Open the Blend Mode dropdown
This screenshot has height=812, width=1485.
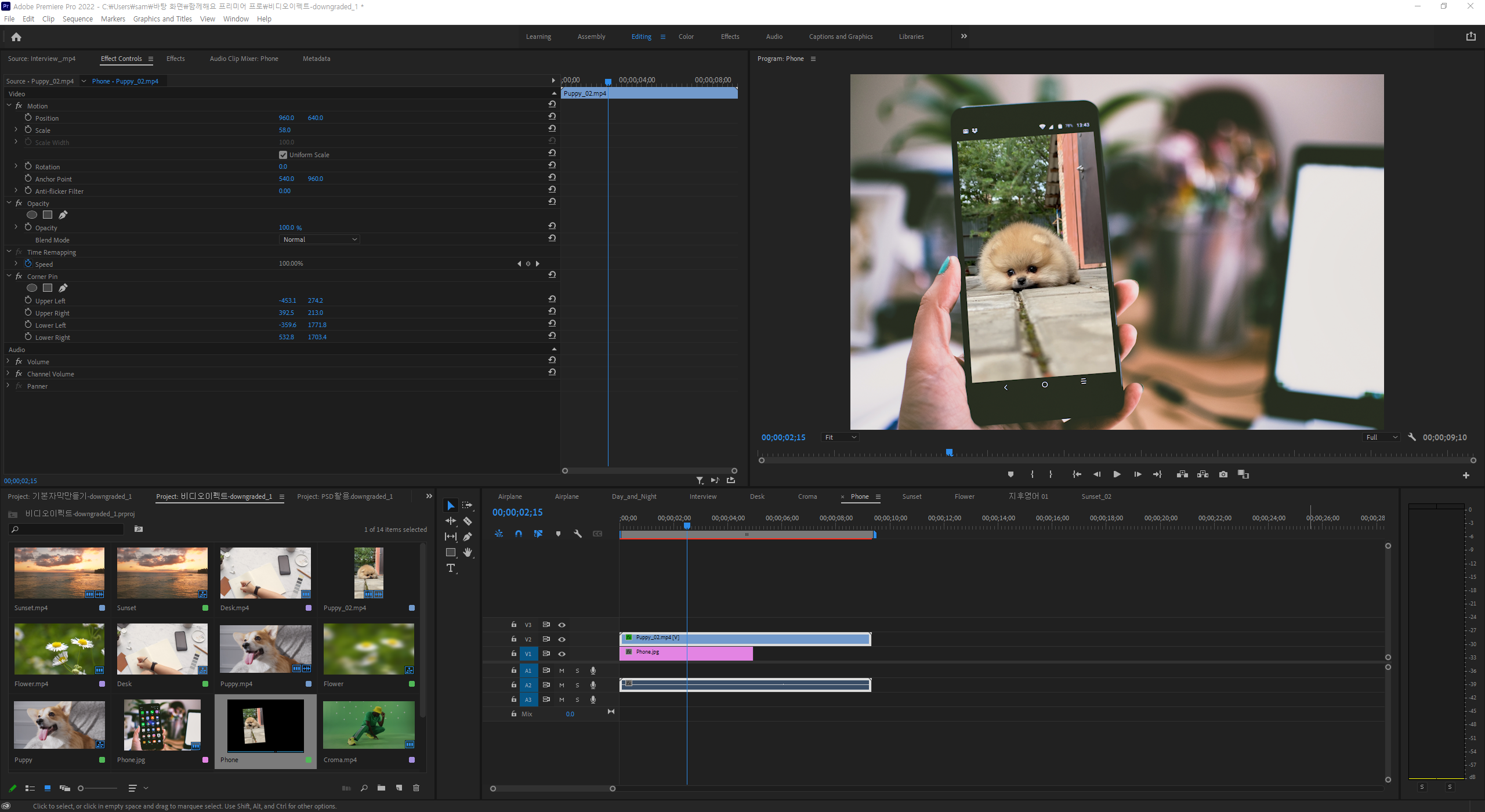tap(320, 240)
